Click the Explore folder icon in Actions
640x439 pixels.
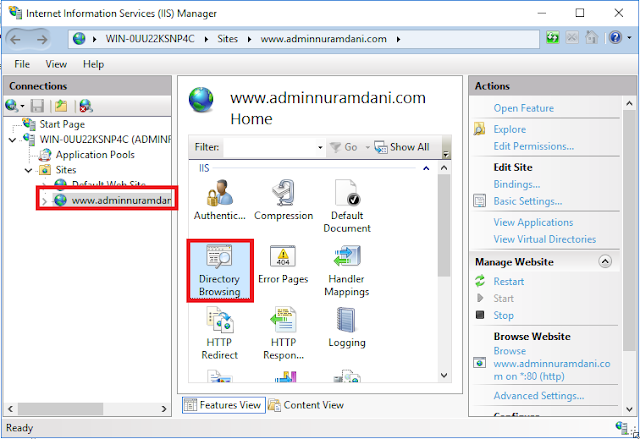pyautogui.click(x=479, y=129)
